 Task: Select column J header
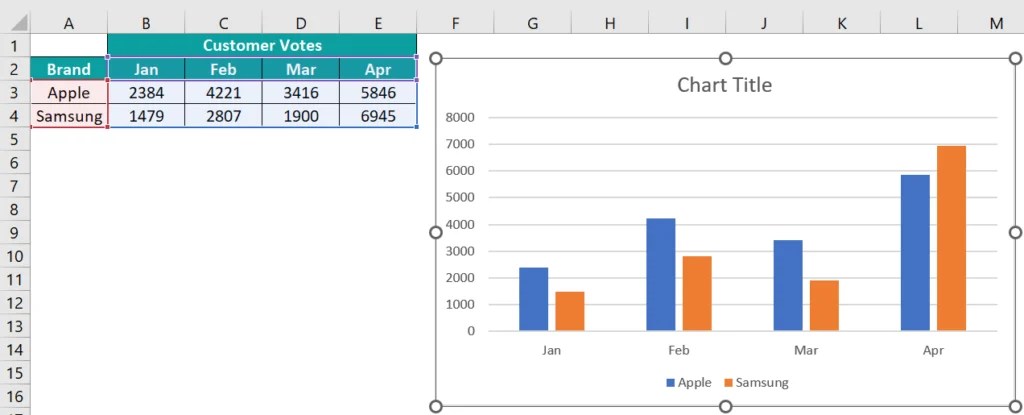click(x=764, y=24)
